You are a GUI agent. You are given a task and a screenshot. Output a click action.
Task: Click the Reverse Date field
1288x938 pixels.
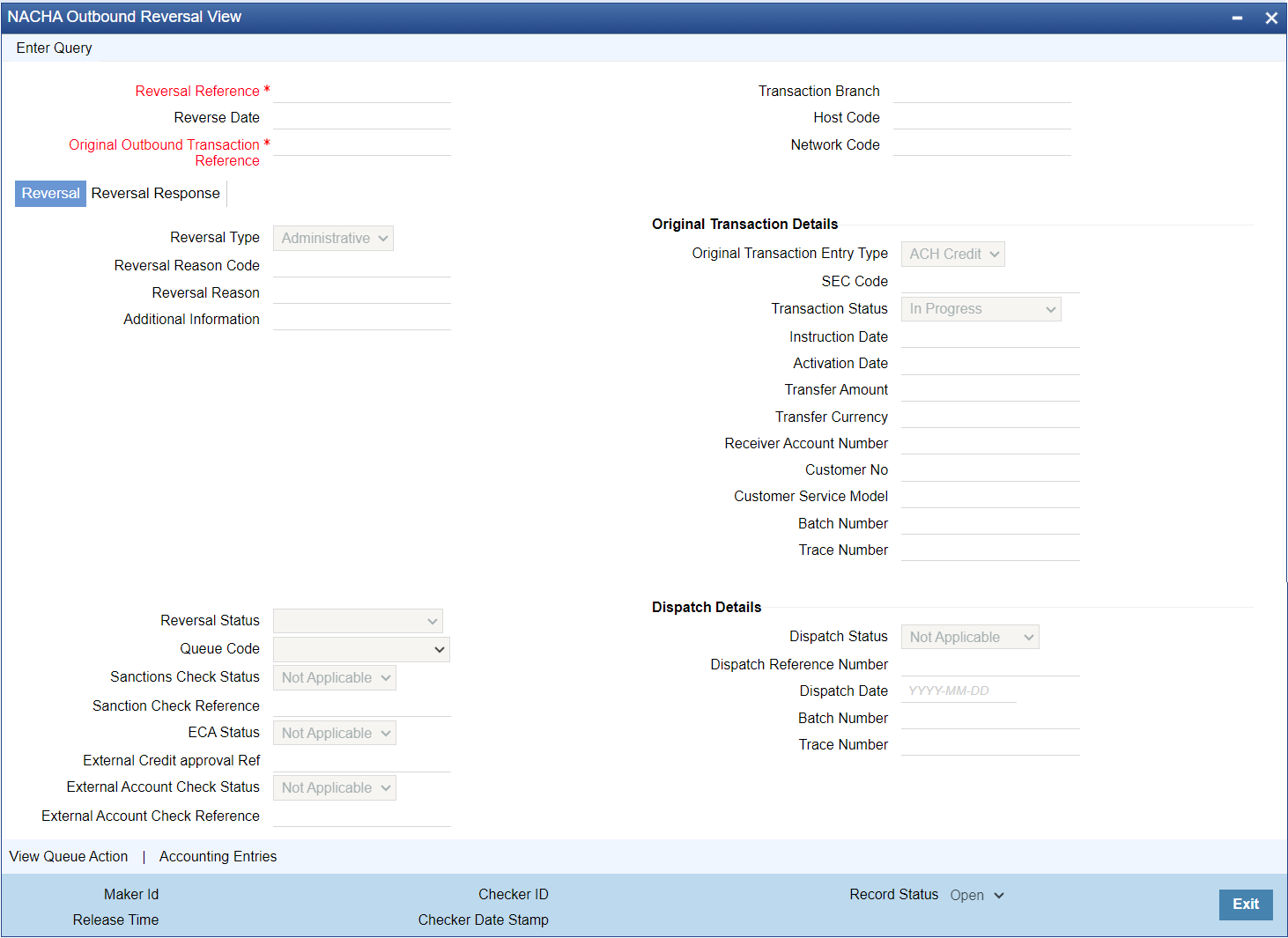(362, 118)
